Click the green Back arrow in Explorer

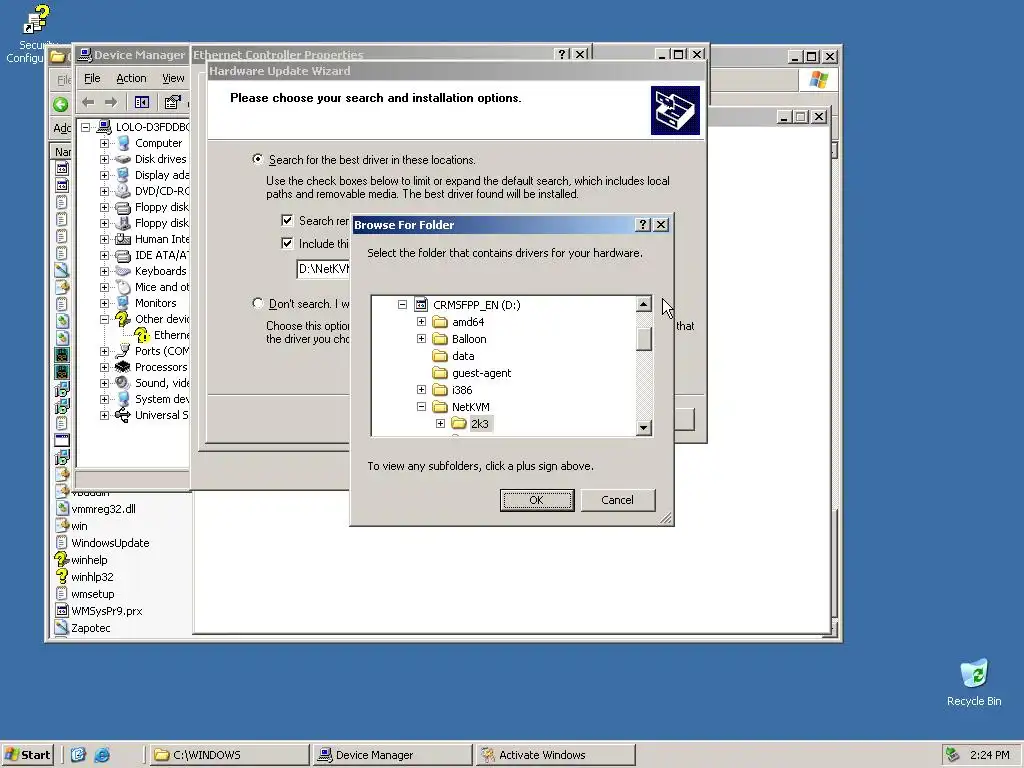[x=61, y=104]
